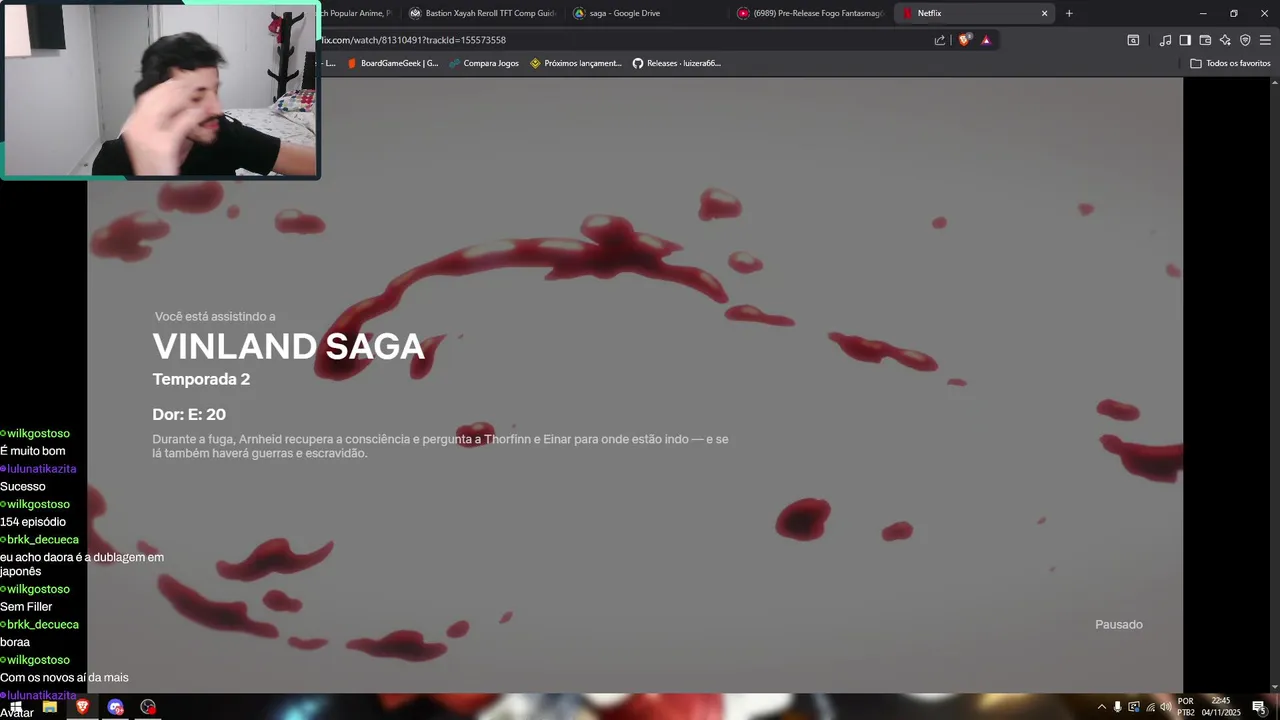Screen dimensions: 1280x720
Task: Click chat message '154 episódio'
Action: [33, 522]
